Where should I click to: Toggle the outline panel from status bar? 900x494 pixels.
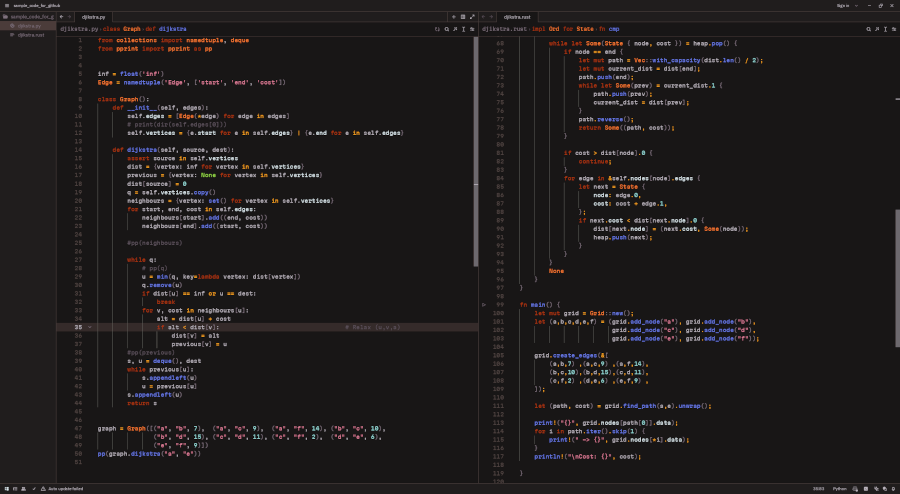pyautogui.click(x=15, y=489)
